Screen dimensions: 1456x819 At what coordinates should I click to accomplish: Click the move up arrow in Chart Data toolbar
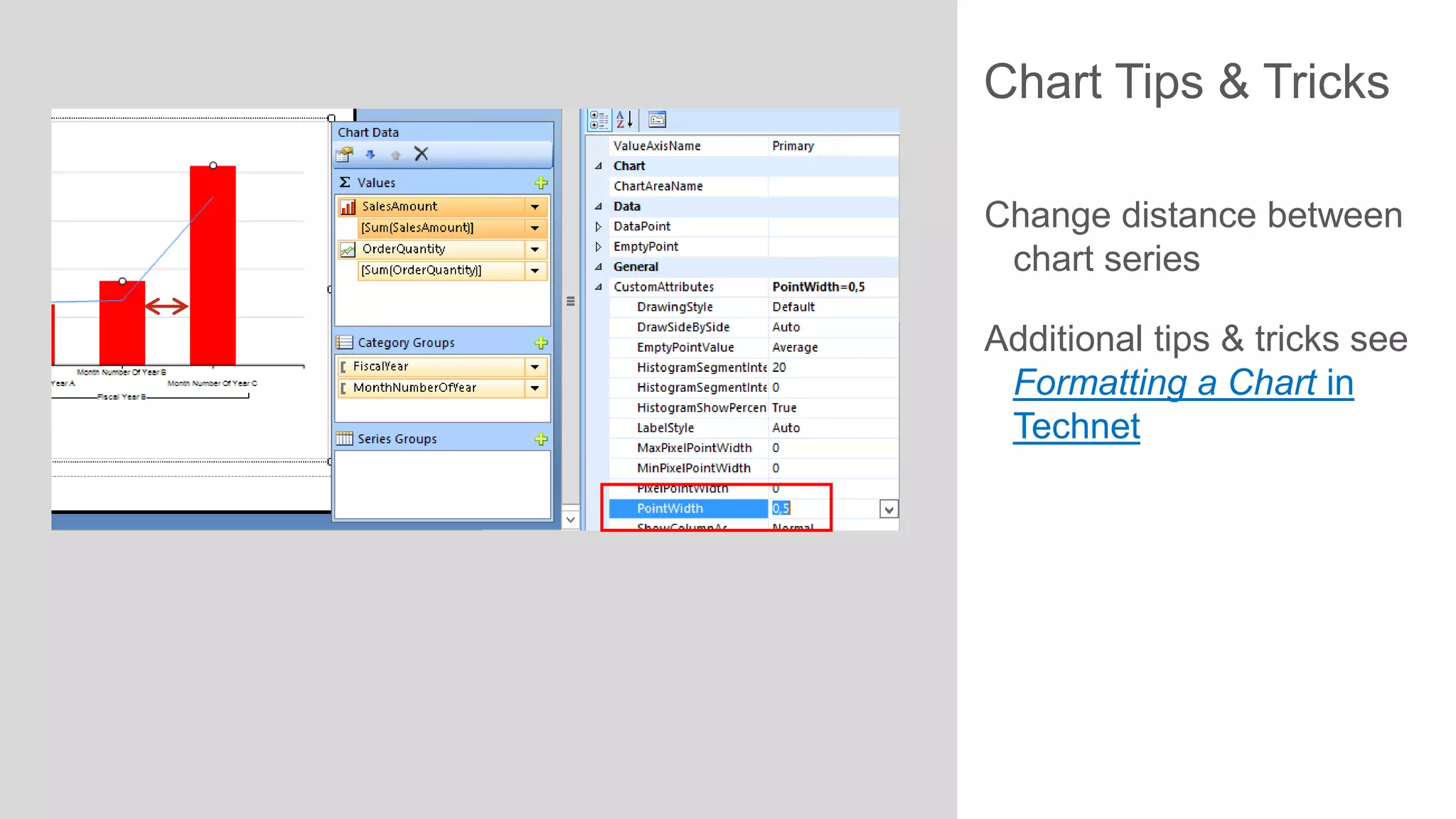[x=396, y=154]
